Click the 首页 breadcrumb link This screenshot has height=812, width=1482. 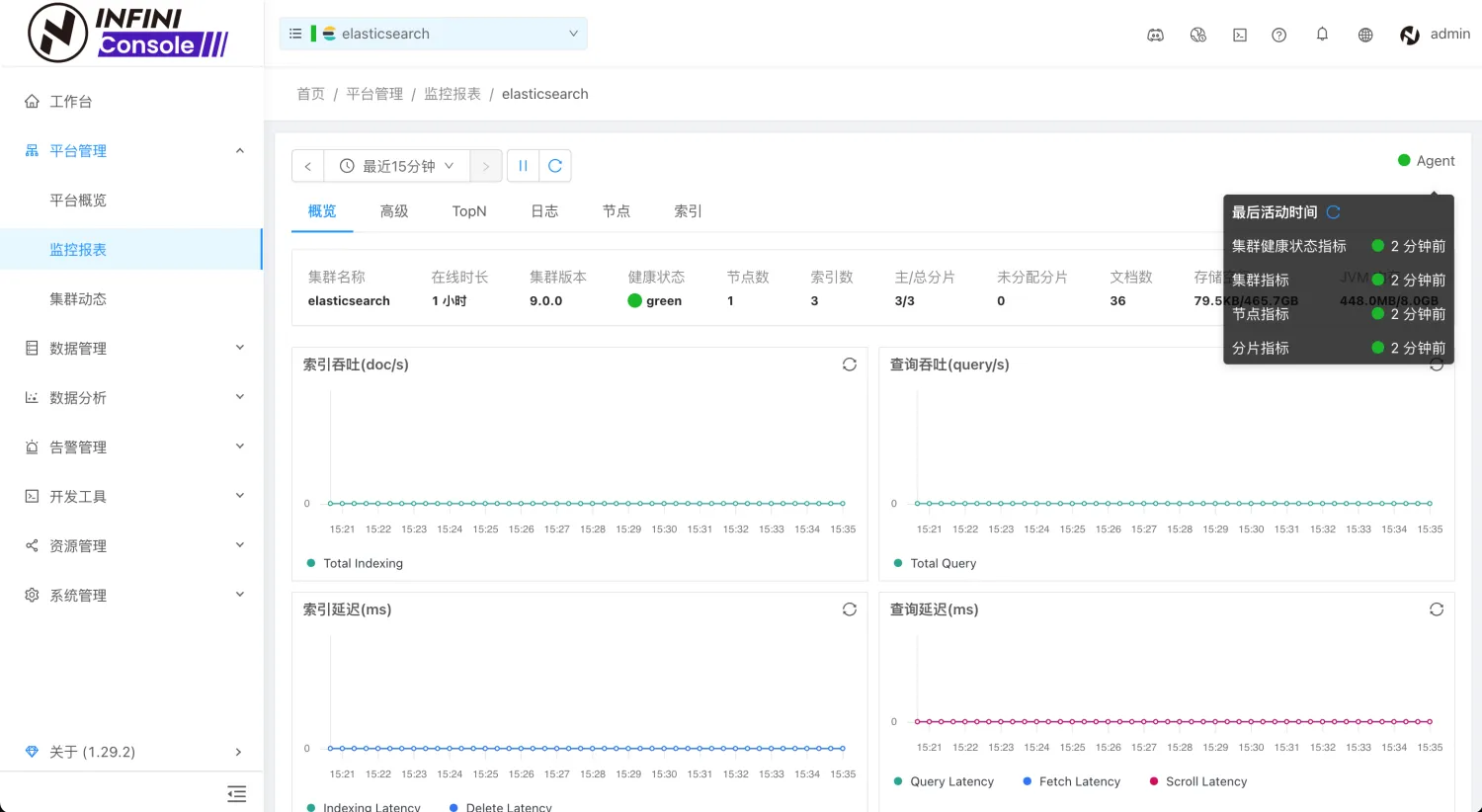(x=310, y=94)
